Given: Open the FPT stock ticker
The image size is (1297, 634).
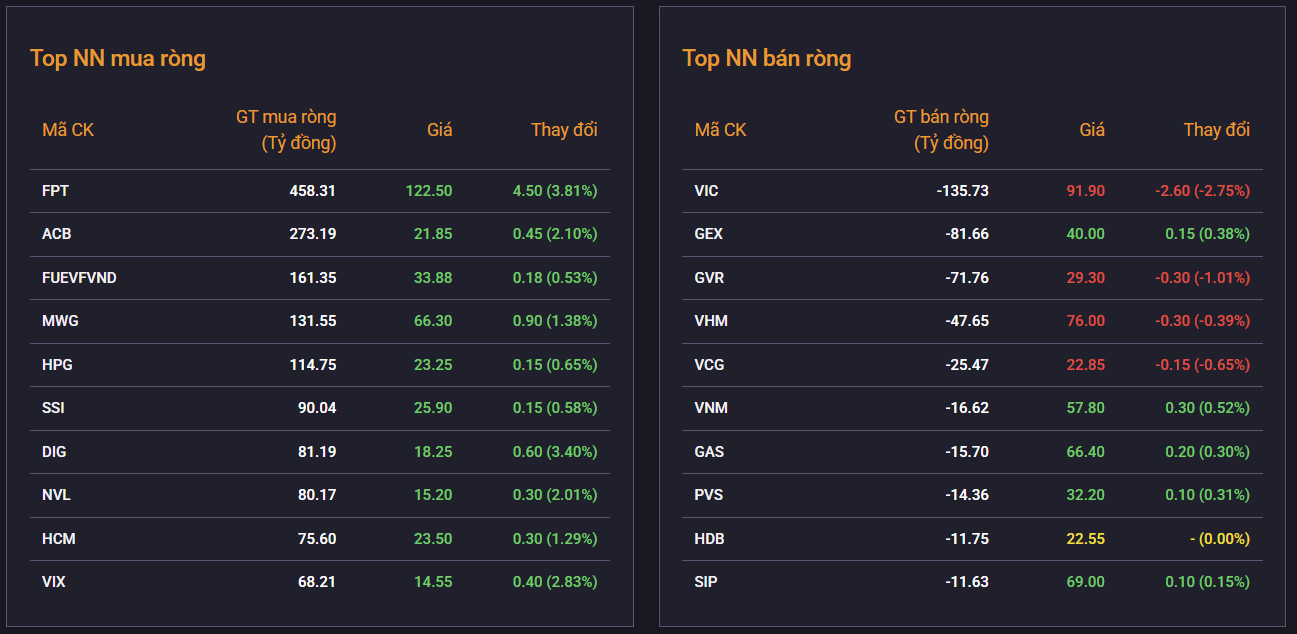Looking at the screenshot, I should point(55,190).
